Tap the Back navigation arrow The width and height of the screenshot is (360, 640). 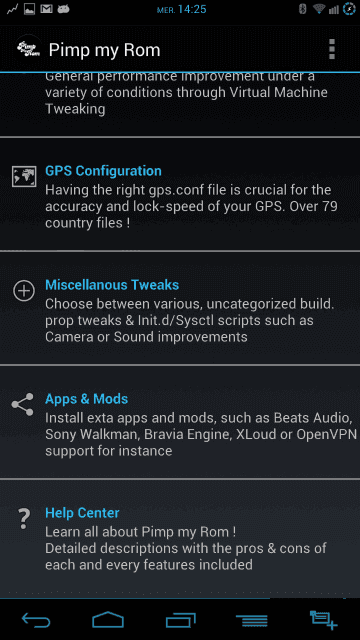click(36, 620)
